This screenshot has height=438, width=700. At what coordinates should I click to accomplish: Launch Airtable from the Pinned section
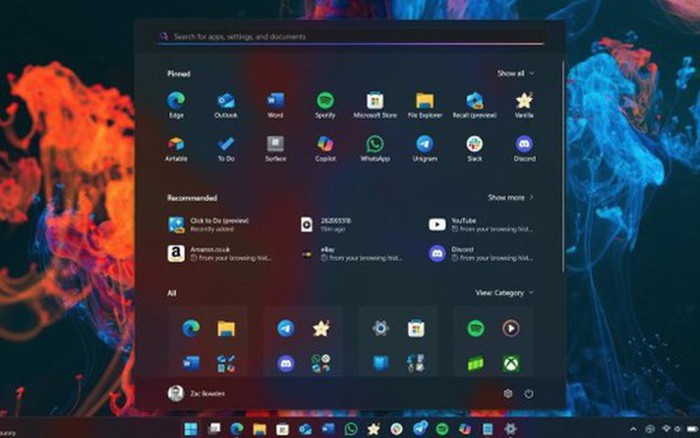[x=176, y=148]
